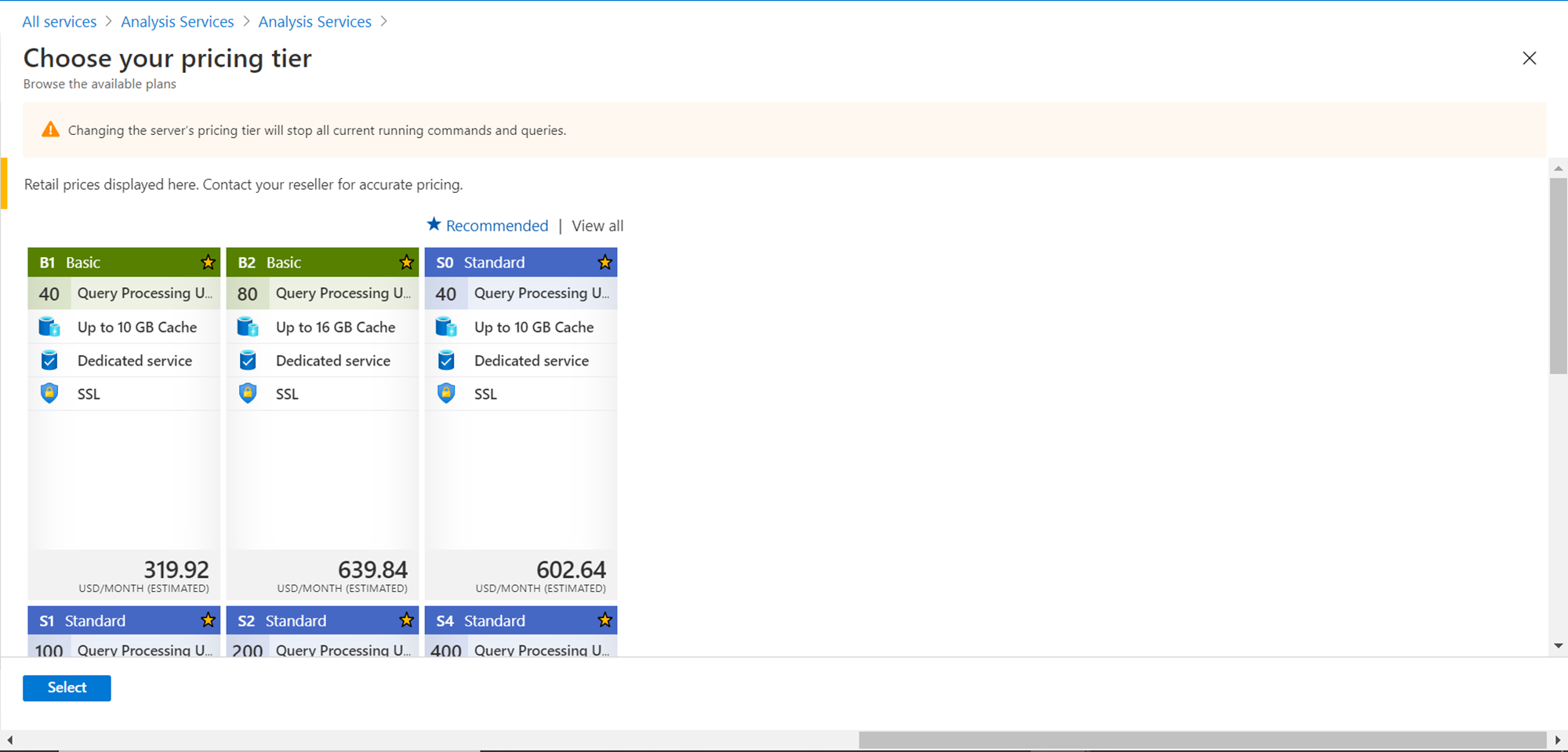Viewport: 1568px width, 752px height.
Task: Choose the S4 Standard tier header
Action: (521, 620)
